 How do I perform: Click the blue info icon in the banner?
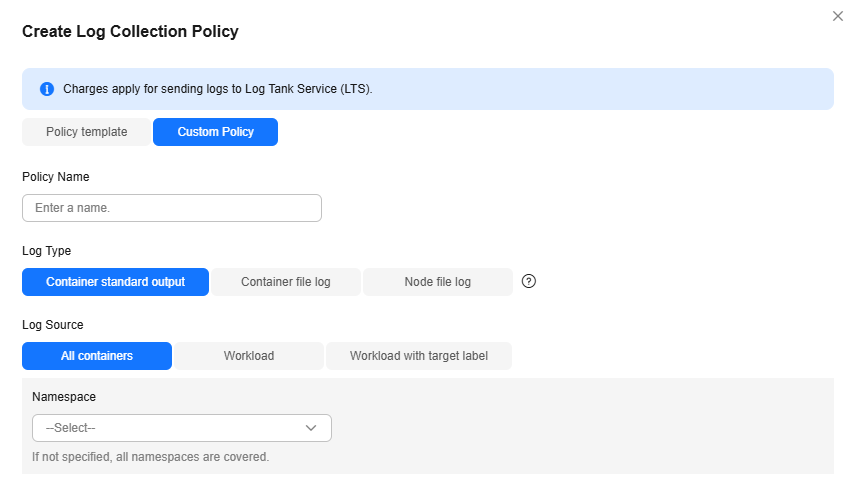click(x=47, y=89)
